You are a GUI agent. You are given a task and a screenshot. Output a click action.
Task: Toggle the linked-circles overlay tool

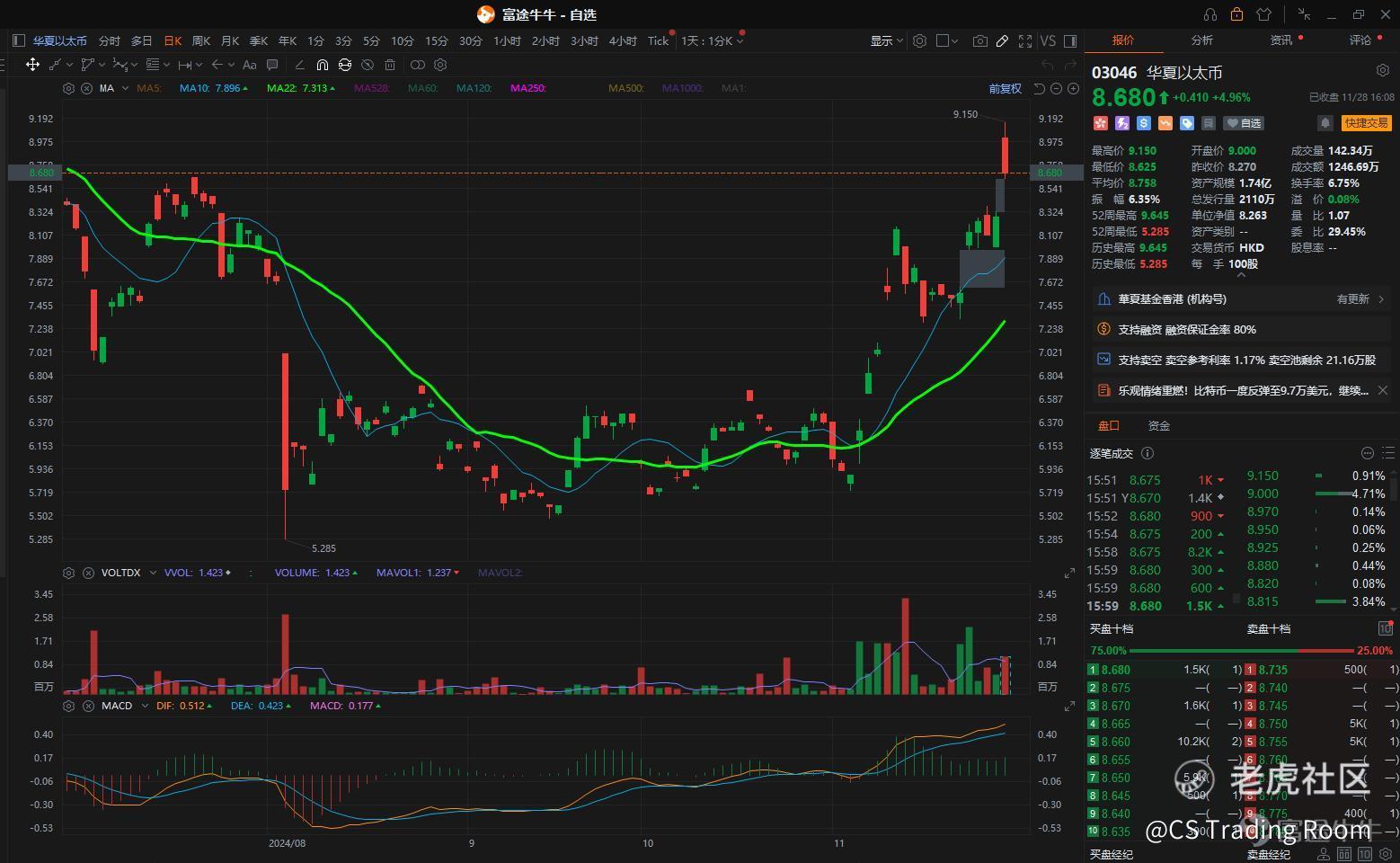point(417,65)
